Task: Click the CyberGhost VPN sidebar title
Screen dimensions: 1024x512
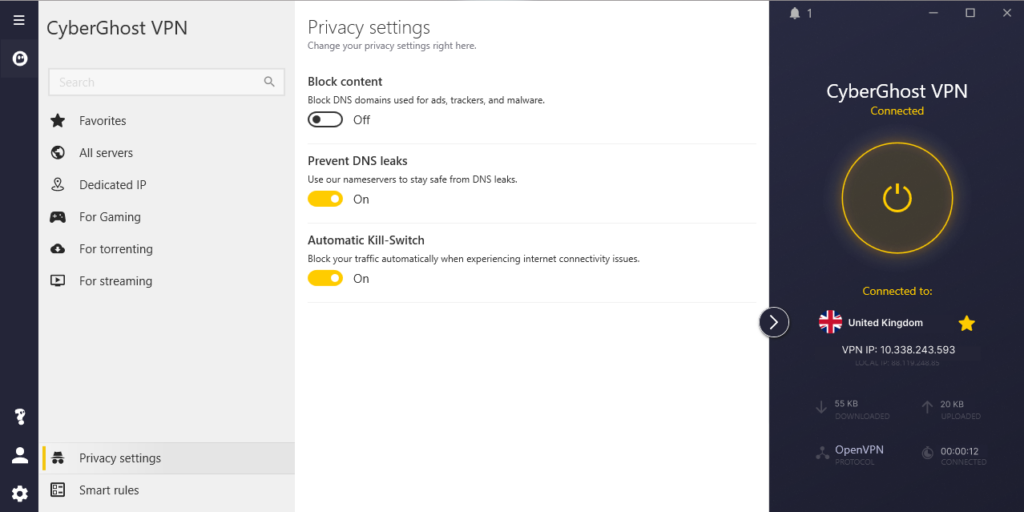Action: (x=117, y=28)
